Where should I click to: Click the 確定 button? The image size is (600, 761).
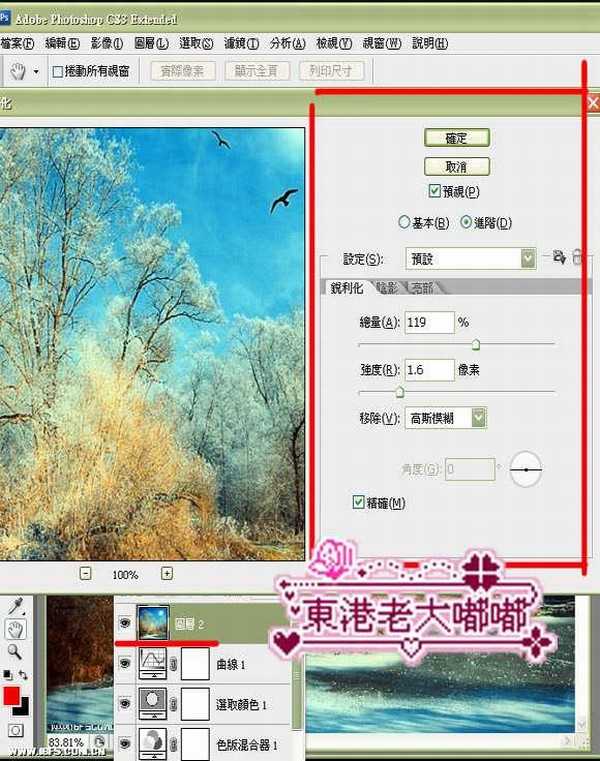coord(458,138)
